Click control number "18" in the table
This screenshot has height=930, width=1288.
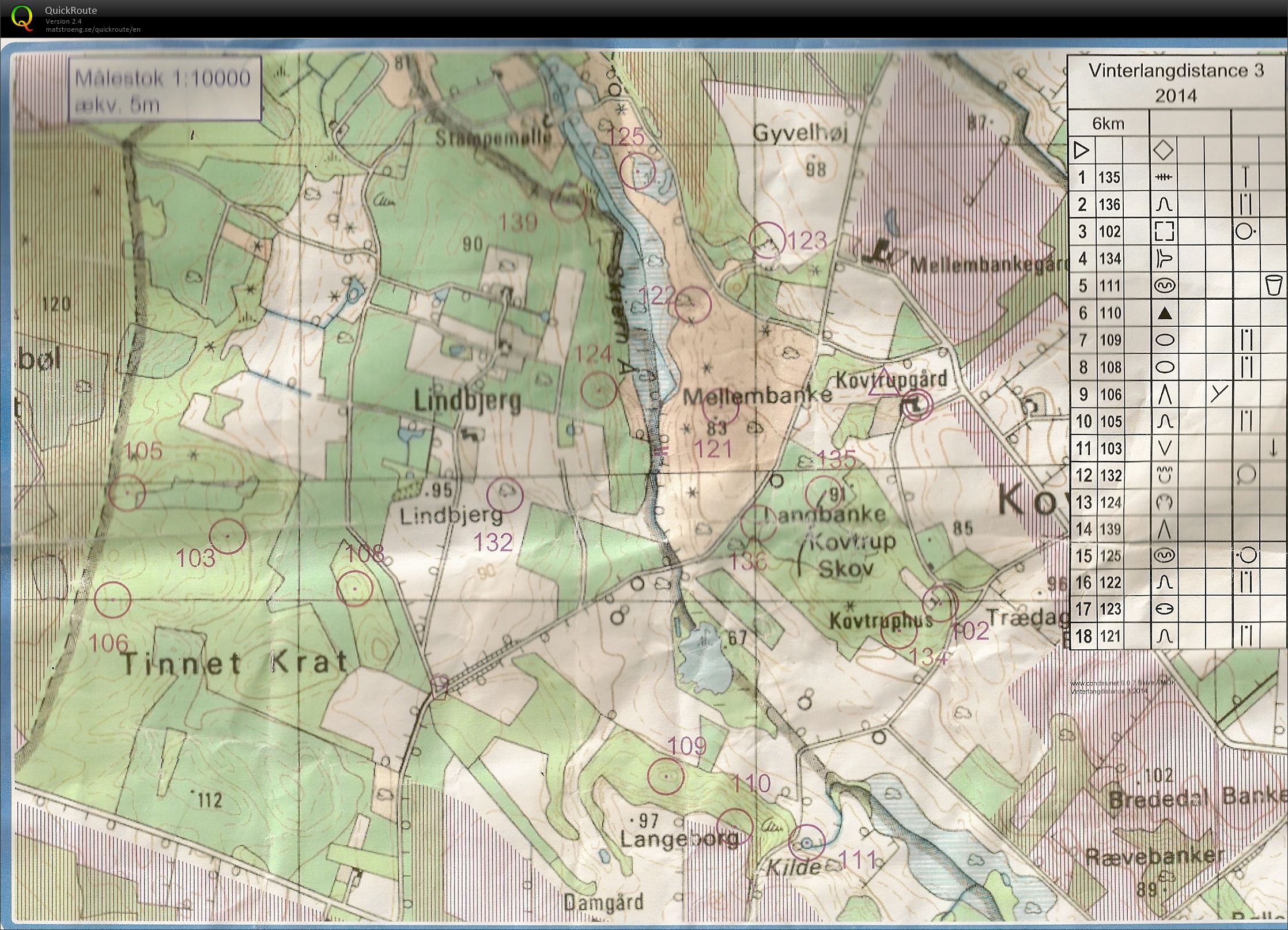pyautogui.click(x=1083, y=636)
